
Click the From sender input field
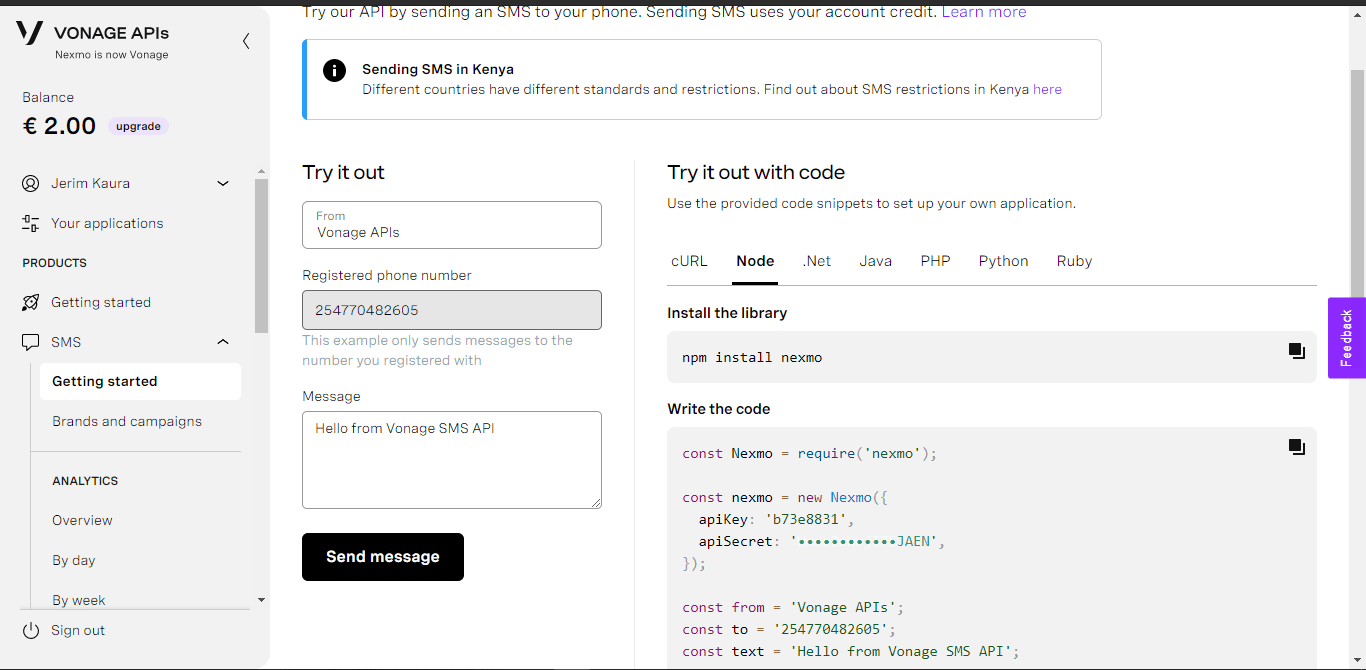[x=452, y=225]
